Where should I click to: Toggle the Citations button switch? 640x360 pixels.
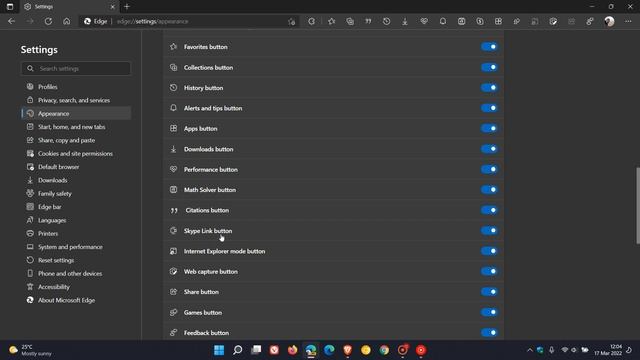point(489,210)
